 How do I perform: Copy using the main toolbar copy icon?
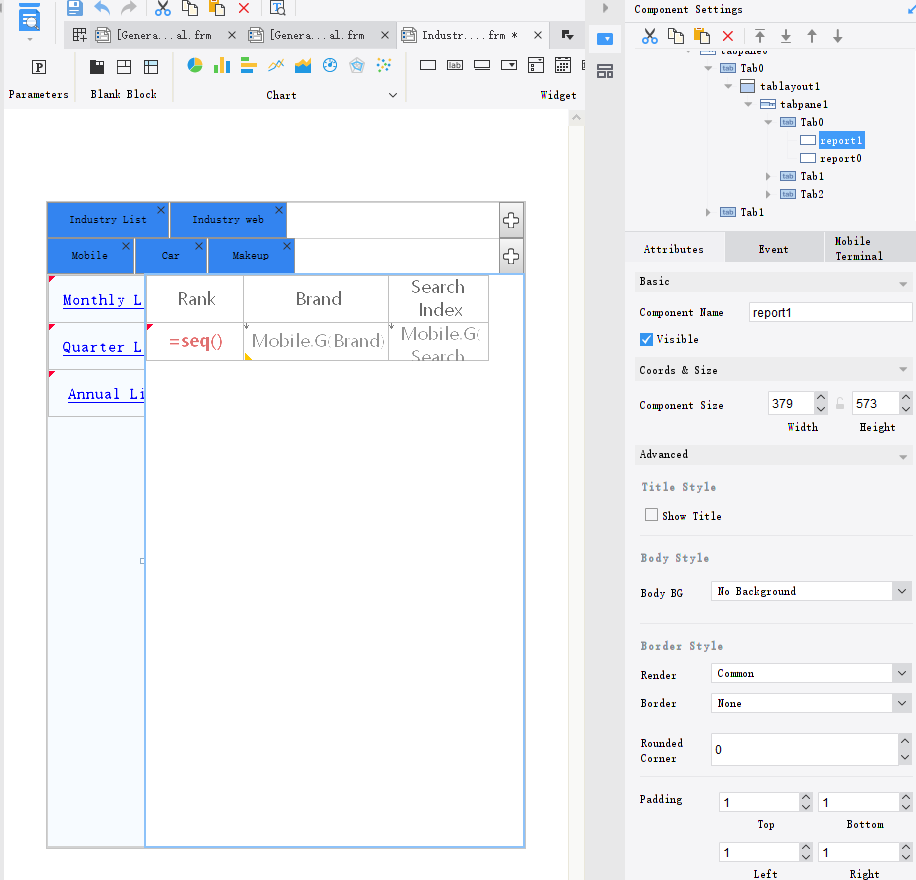point(190,8)
